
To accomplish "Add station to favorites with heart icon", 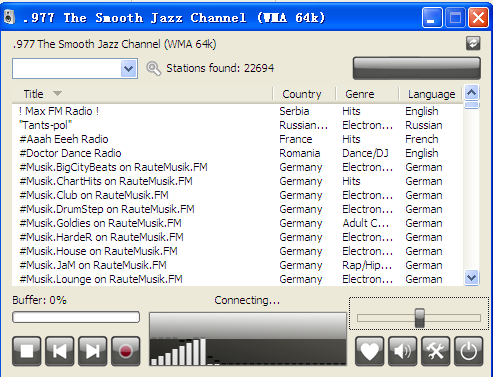I will [x=369, y=351].
